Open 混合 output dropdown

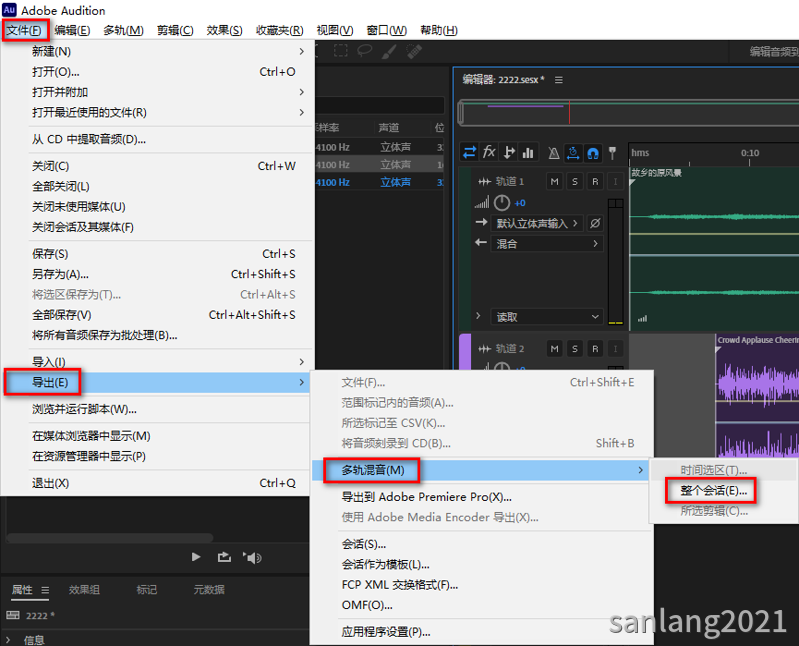click(547, 244)
